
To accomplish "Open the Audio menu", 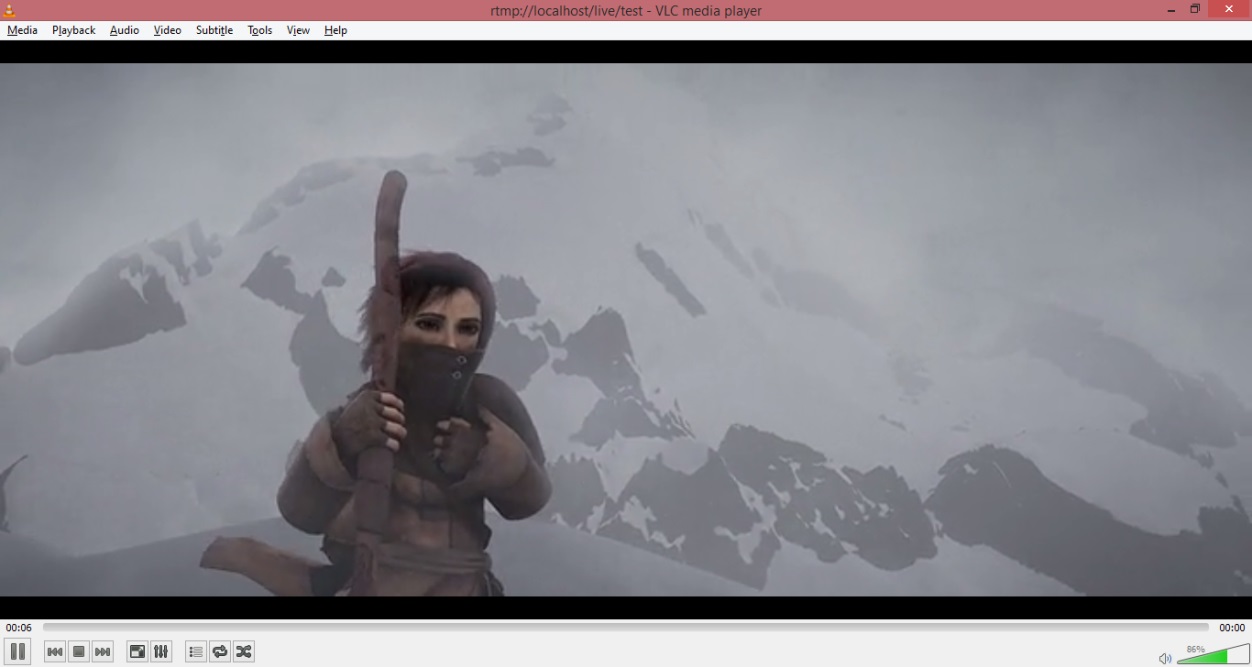I will [x=124, y=30].
